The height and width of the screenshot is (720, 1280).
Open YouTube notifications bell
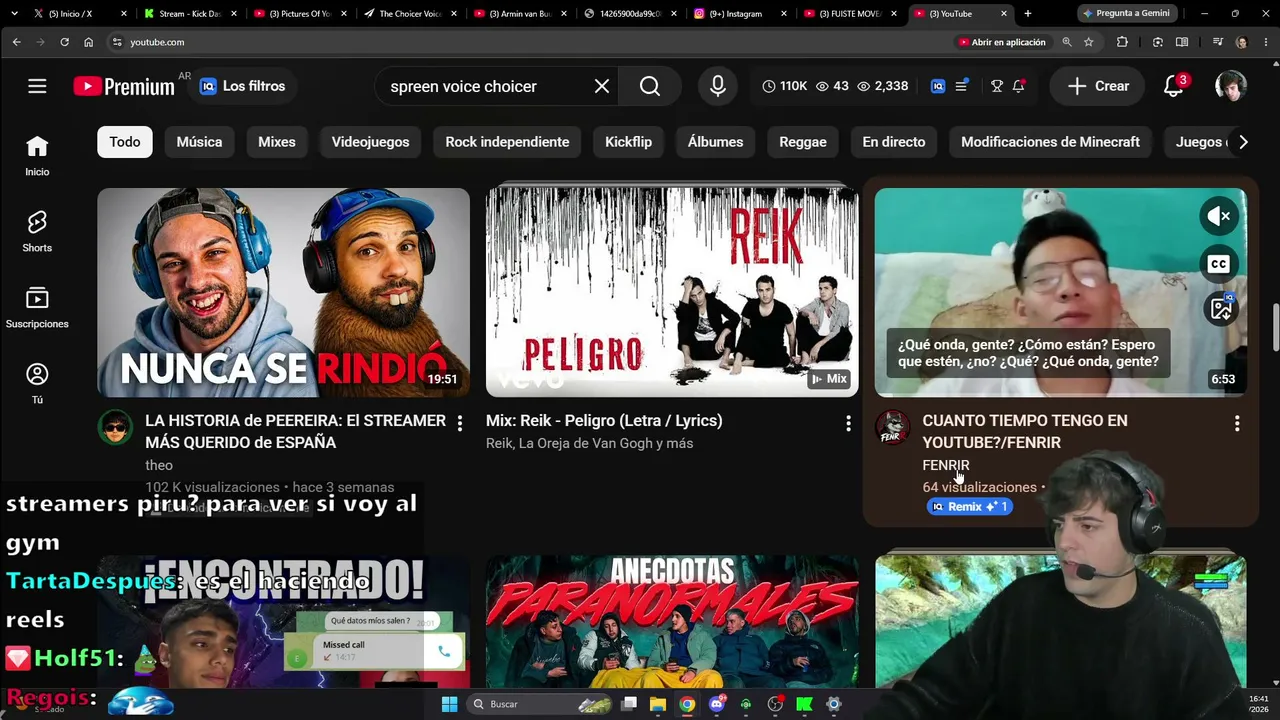1174,86
